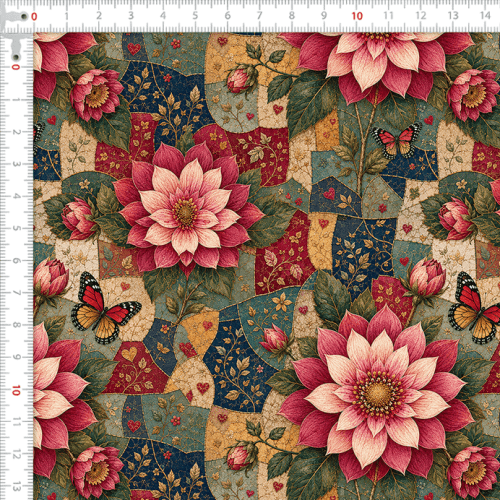This screenshot has width=500, height=500.
Task: Click the red 0 on vertical ruler
Action: 16,67
